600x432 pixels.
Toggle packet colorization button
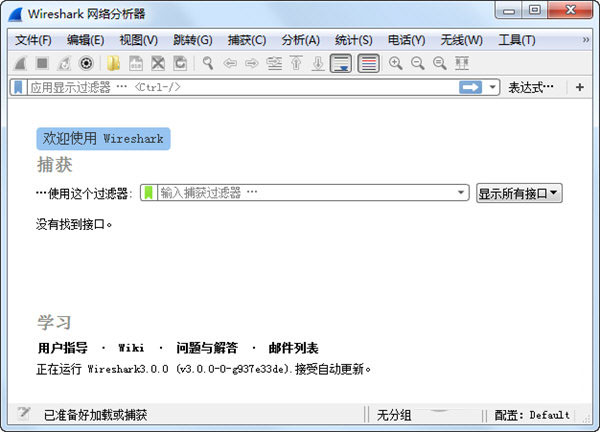(x=368, y=63)
